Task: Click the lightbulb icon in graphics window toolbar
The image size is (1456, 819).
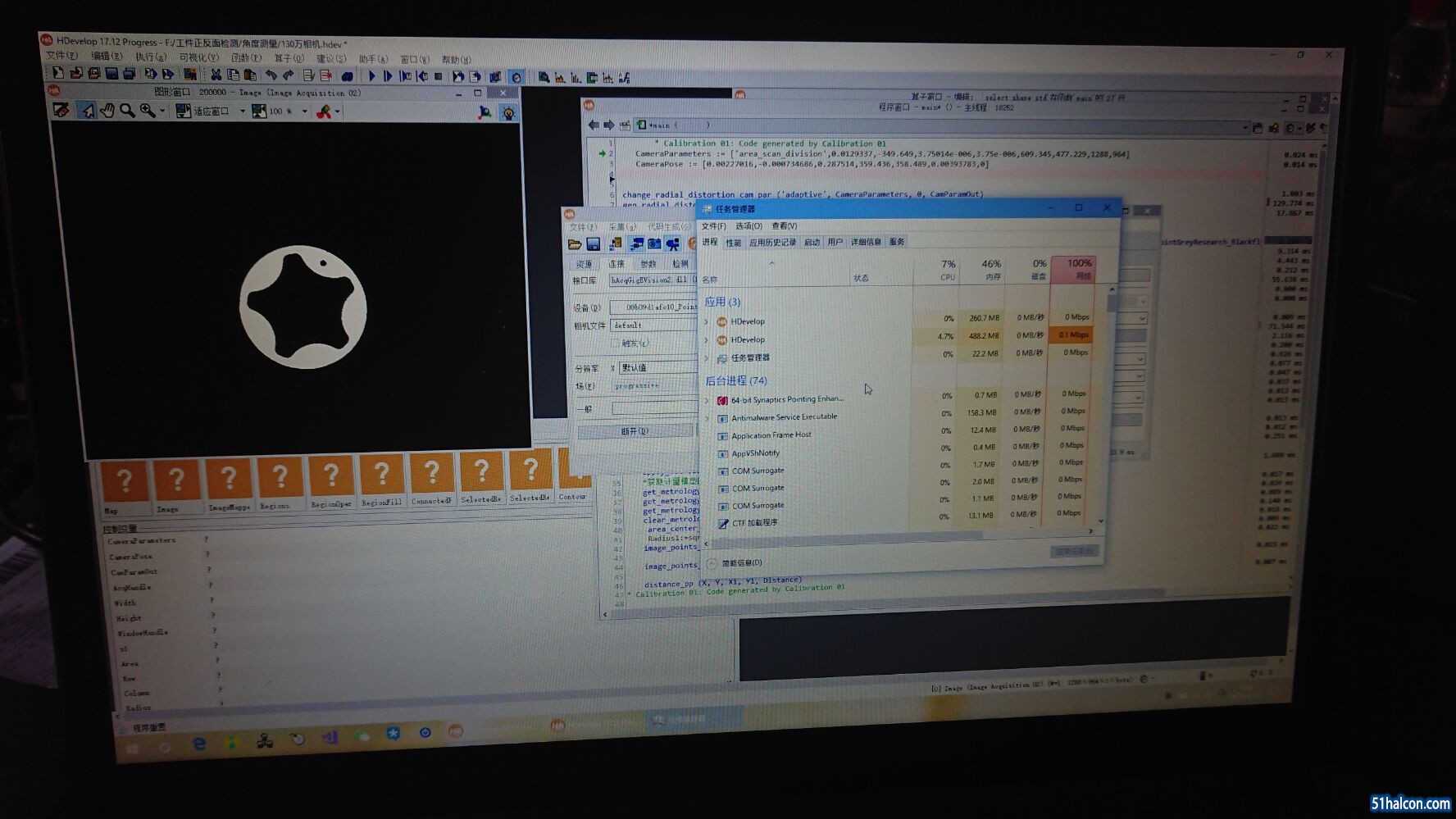Action: click(x=508, y=113)
